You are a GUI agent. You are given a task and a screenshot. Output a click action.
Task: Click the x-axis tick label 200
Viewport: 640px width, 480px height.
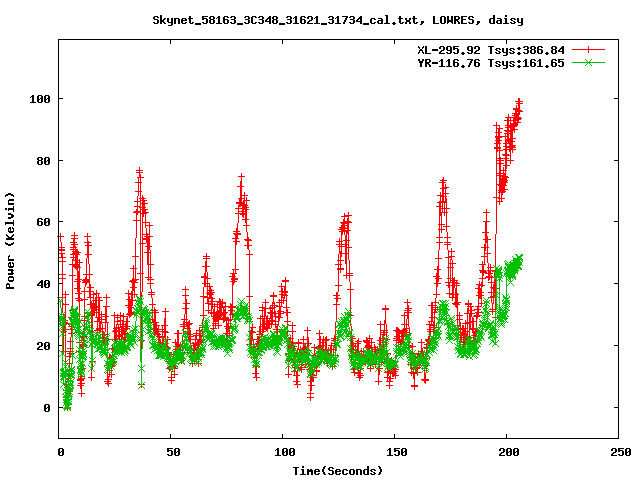tap(509, 452)
